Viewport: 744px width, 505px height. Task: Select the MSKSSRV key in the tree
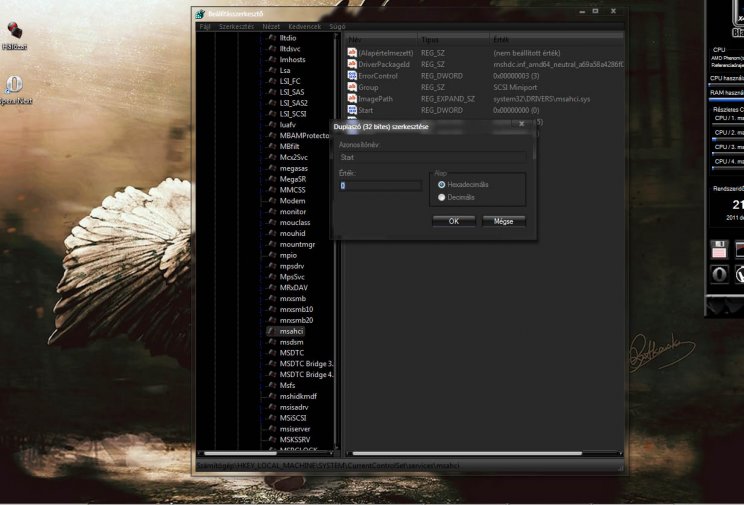[x=295, y=440]
